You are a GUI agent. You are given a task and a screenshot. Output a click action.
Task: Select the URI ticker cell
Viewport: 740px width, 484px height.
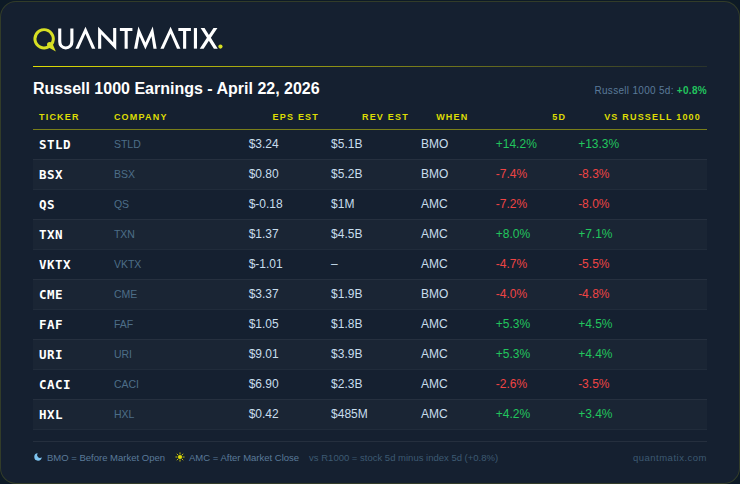51,355
